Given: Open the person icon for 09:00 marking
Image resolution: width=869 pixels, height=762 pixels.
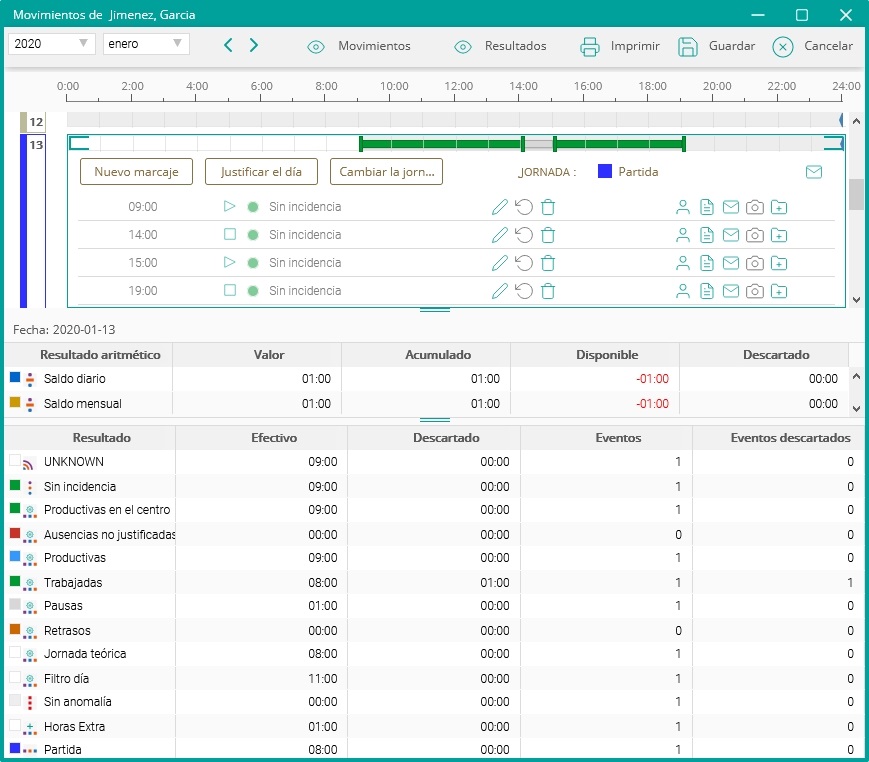Looking at the screenshot, I should 683,207.
